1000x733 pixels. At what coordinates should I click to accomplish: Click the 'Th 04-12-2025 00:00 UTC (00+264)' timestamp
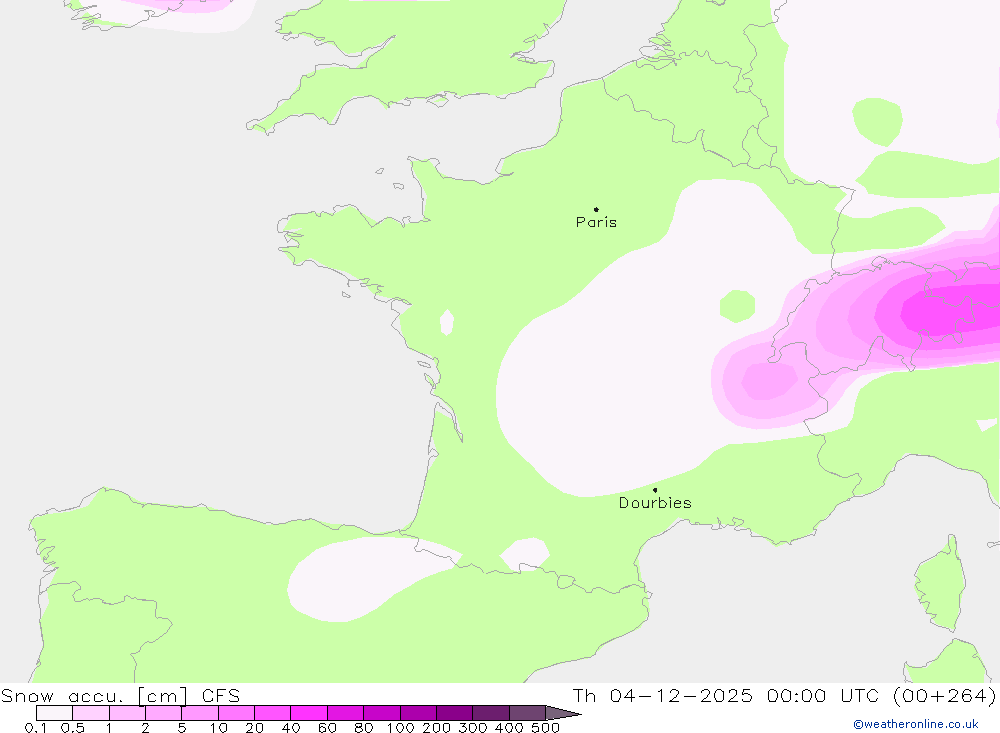784,695
